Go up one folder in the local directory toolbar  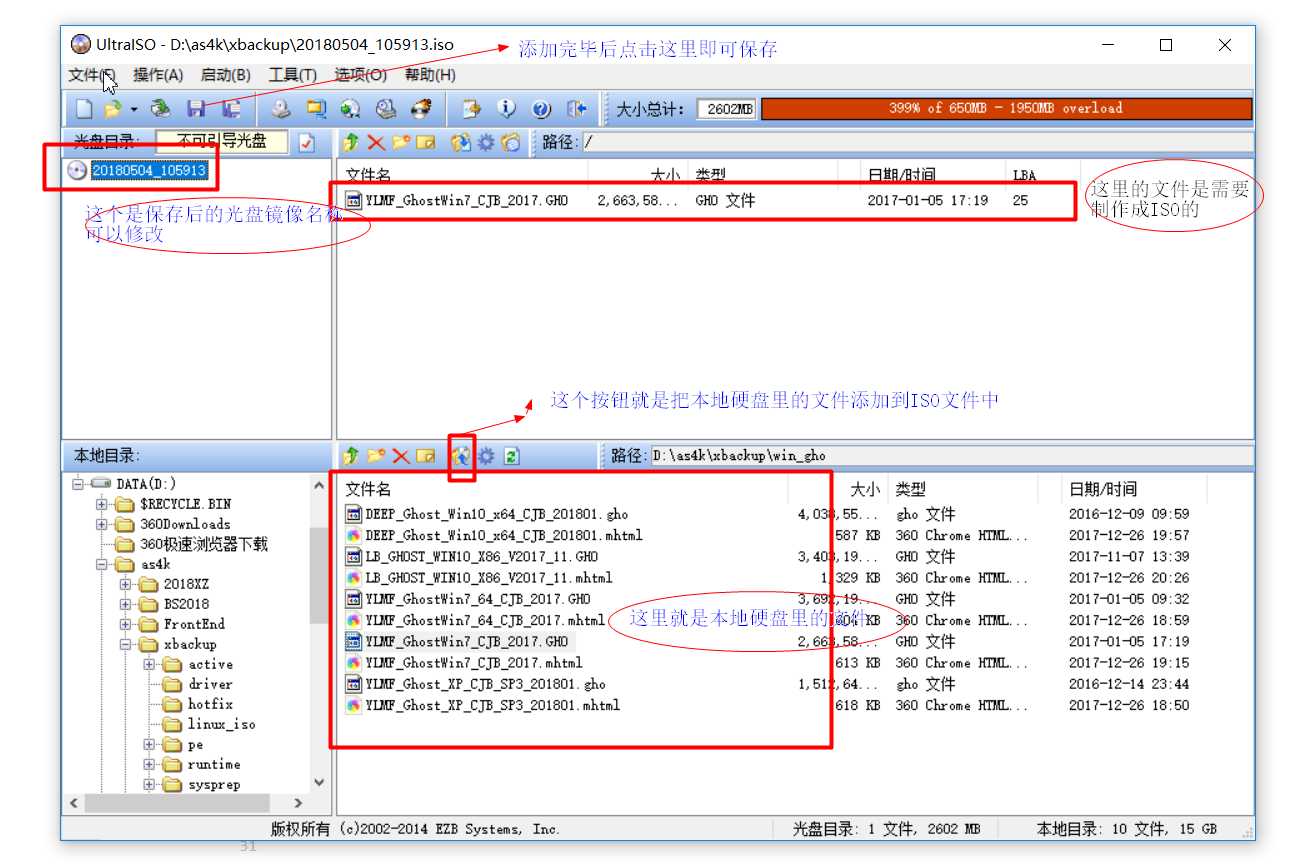point(350,456)
